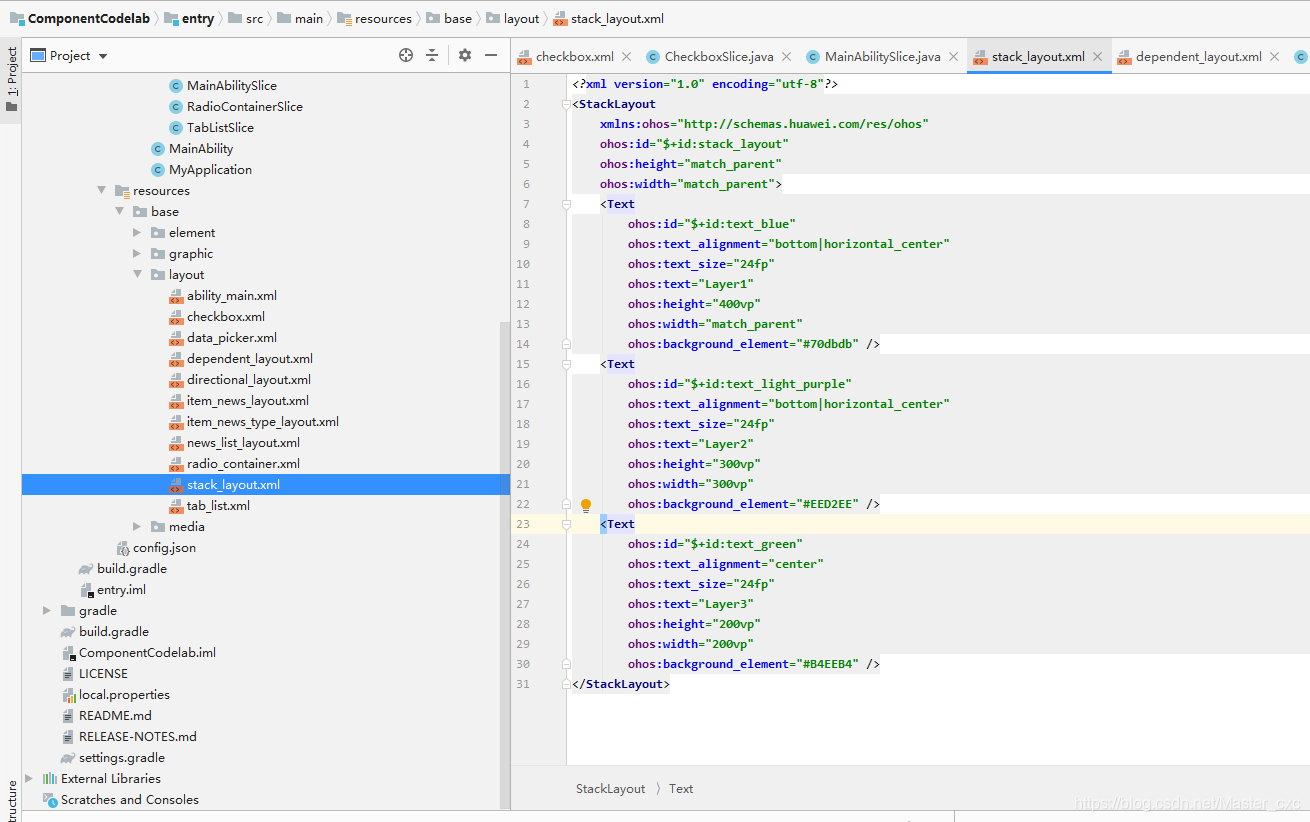The image size is (1310, 822).
Task: Click entry in the navigation breadcrumb
Action: click(198, 18)
